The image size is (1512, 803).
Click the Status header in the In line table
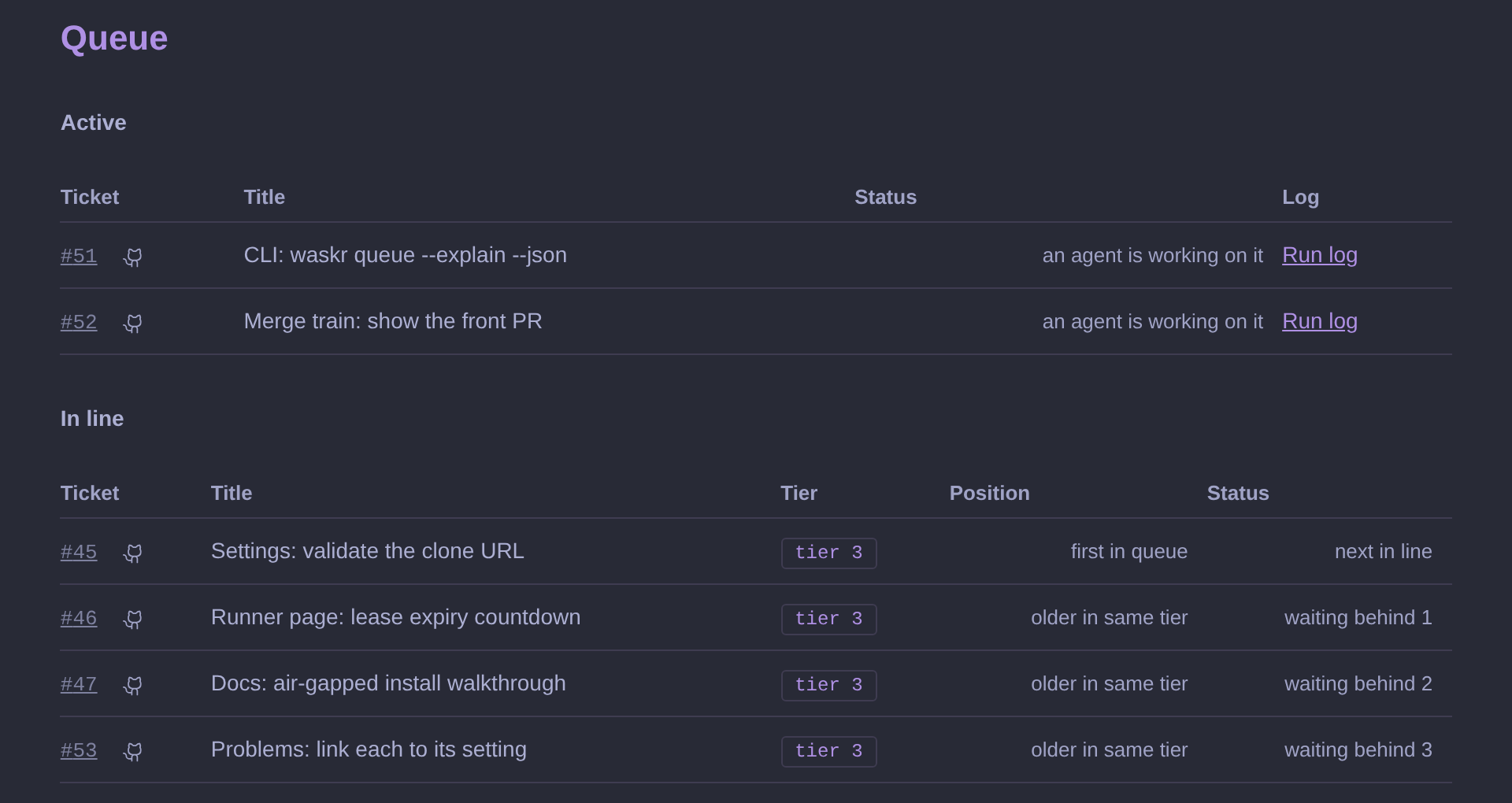pos(1238,494)
